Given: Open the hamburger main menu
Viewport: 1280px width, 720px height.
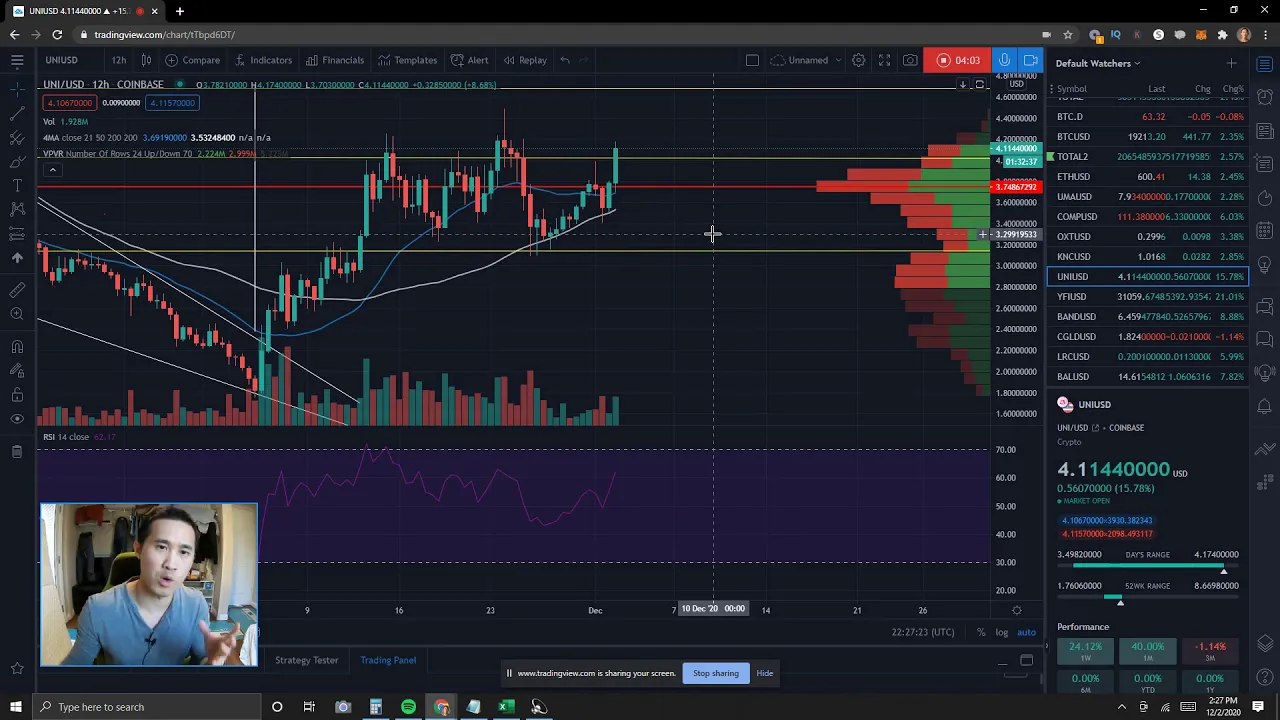Looking at the screenshot, I should tap(17, 60).
